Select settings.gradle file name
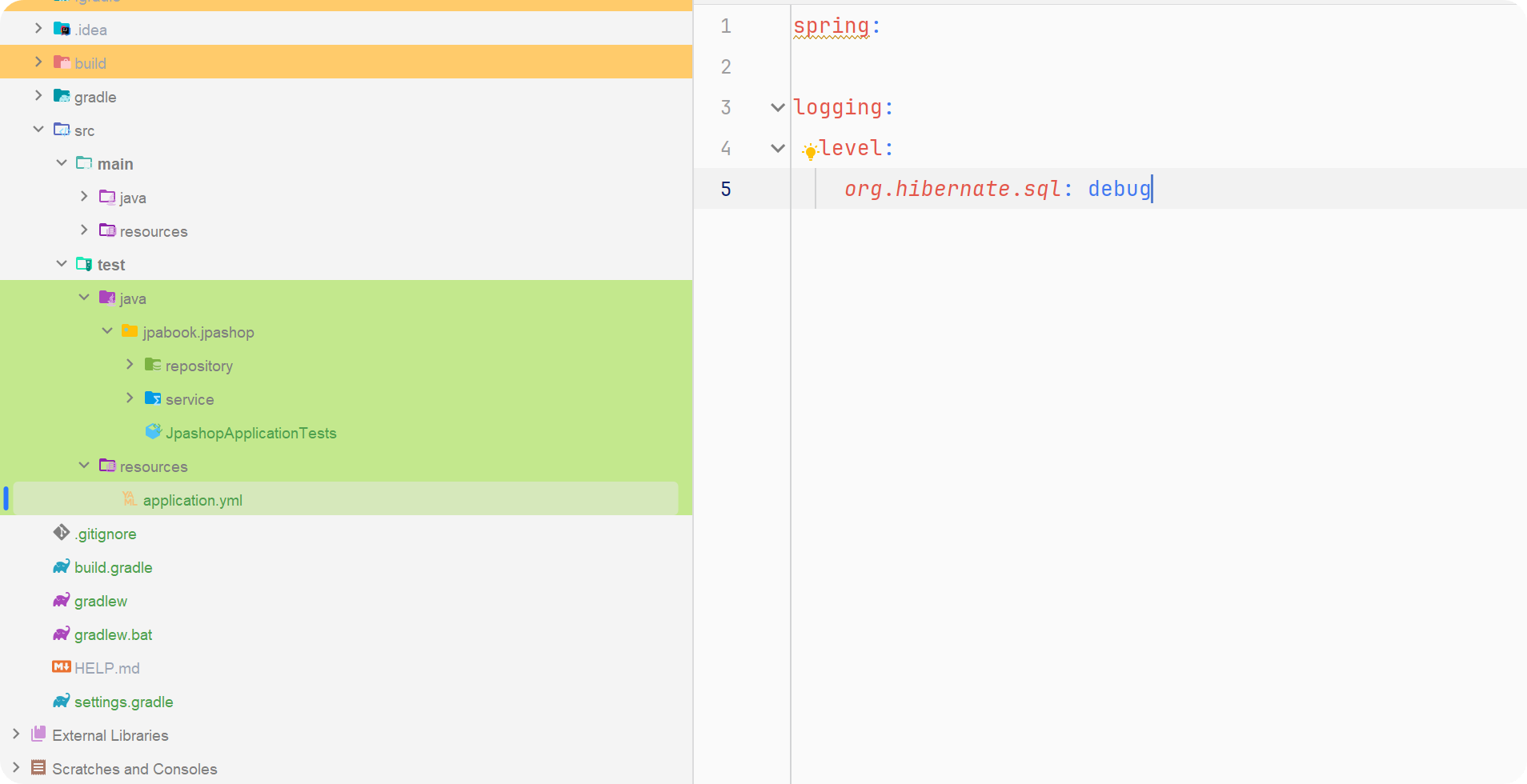Screen dimensions: 1527x784 coord(124,702)
